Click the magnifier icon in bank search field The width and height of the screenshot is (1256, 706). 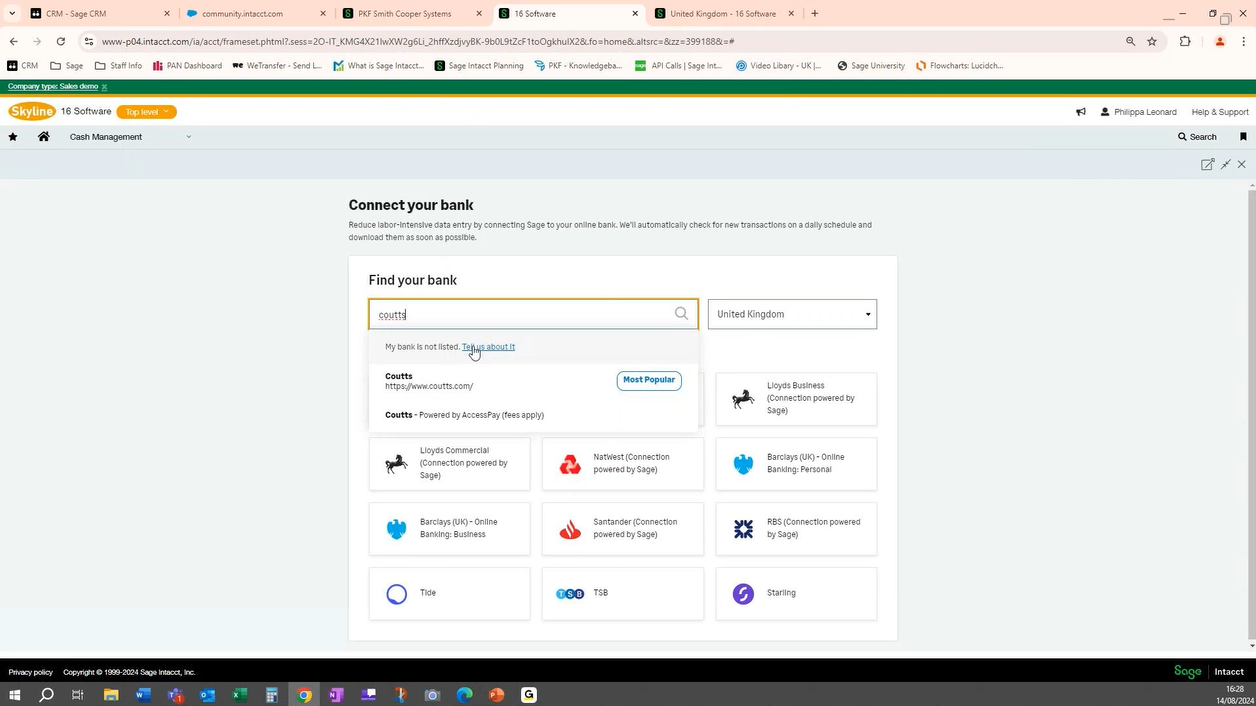coord(681,314)
